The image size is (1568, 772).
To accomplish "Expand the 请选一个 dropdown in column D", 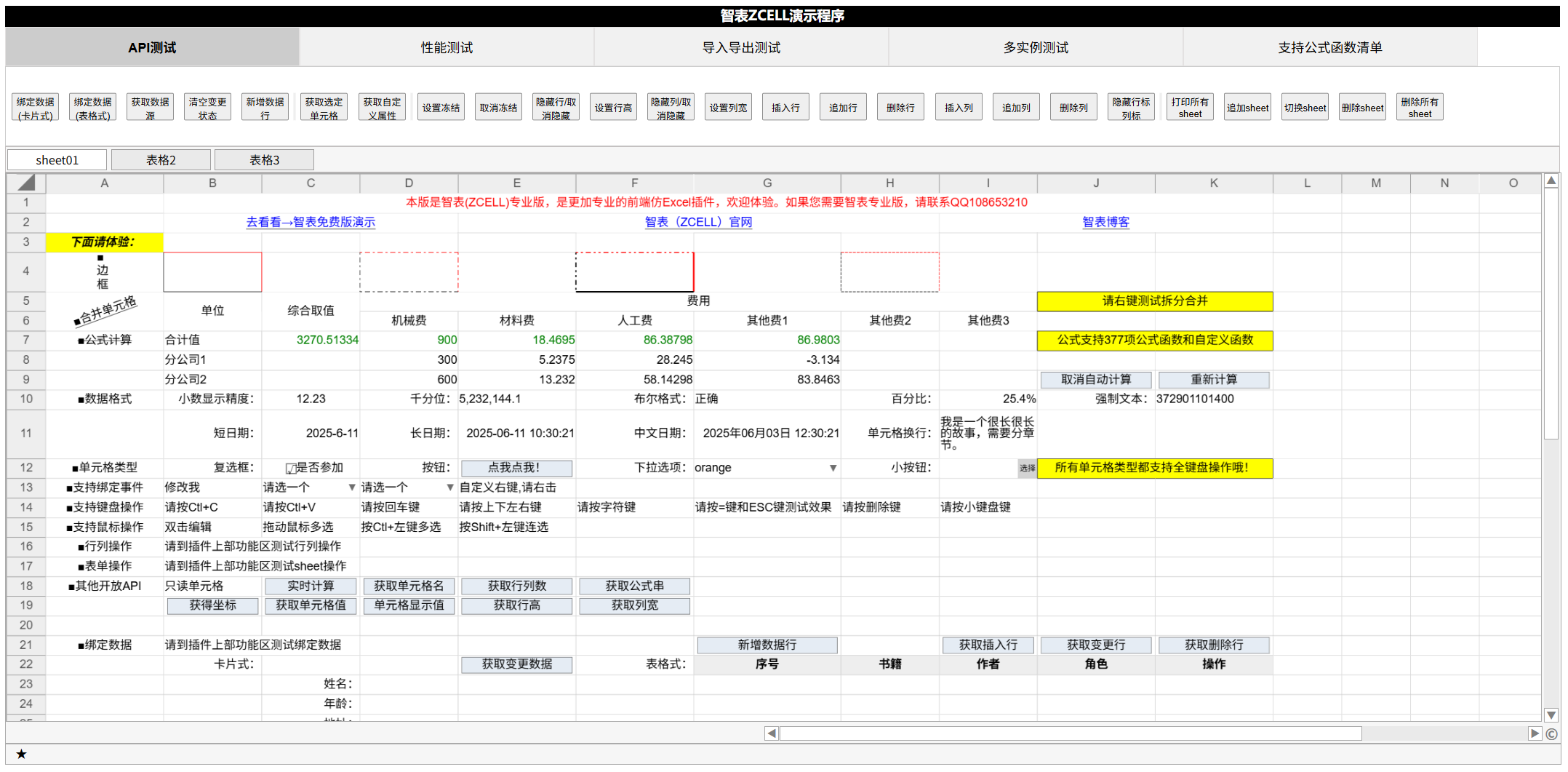I will [x=450, y=488].
